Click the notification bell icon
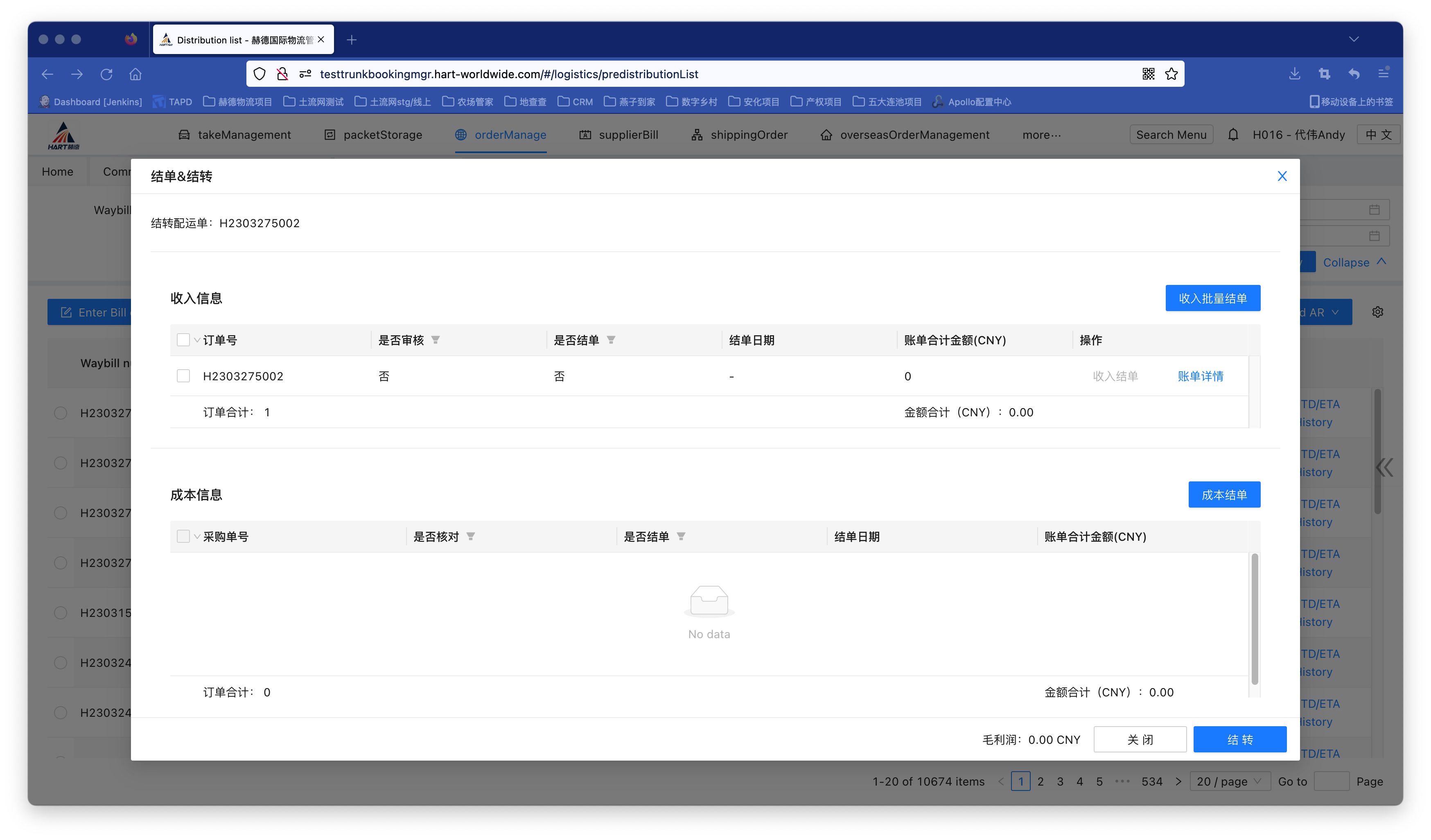The image size is (1431, 840). pyautogui.click(x=1233, y=135)
